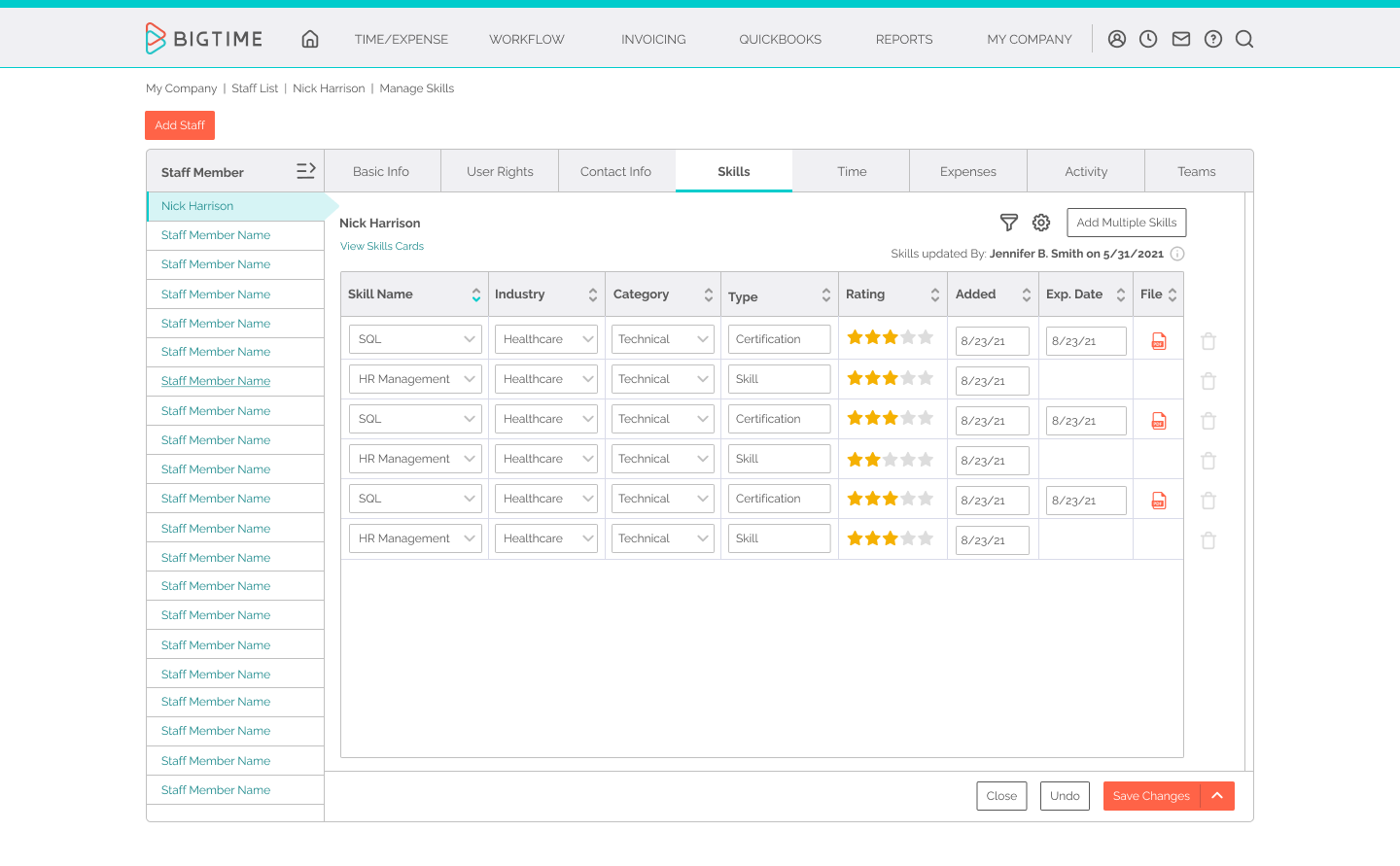Open the INVOICING menu
The image size is (1400, 866).
tap(653, 39)
